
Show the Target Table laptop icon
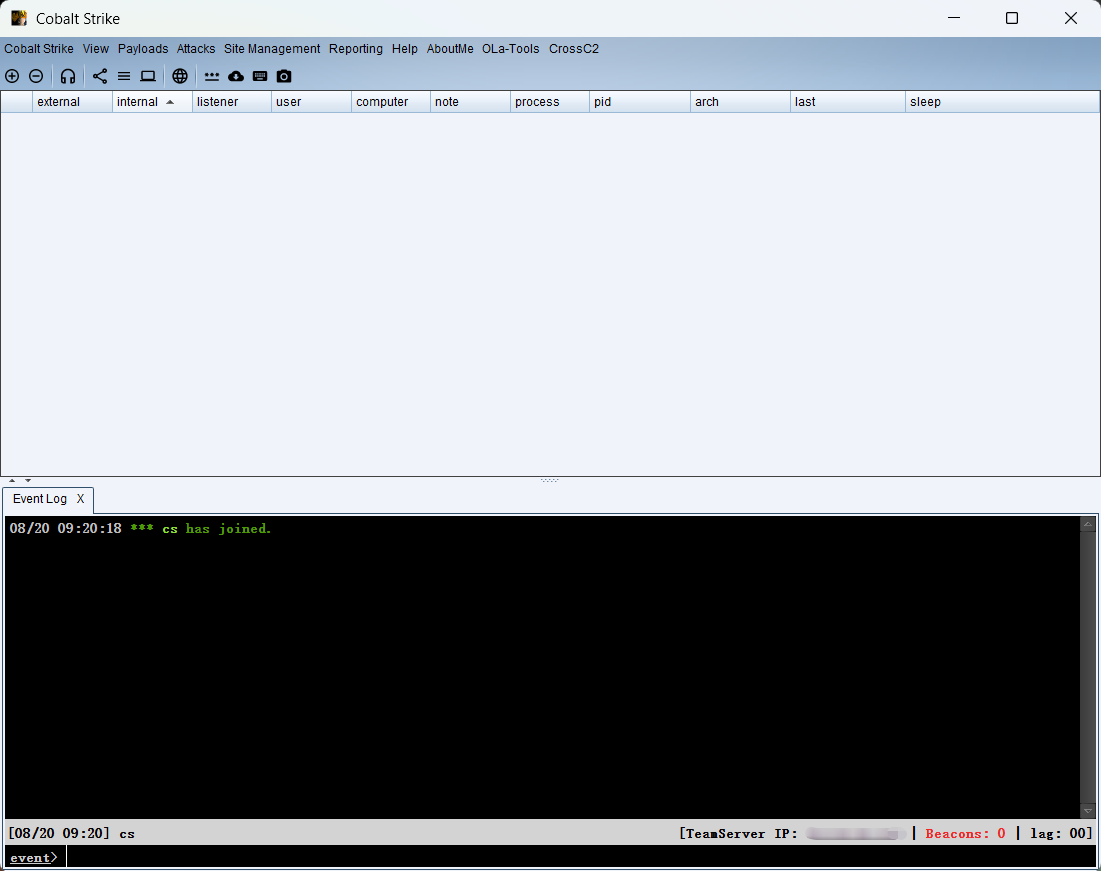147,76
